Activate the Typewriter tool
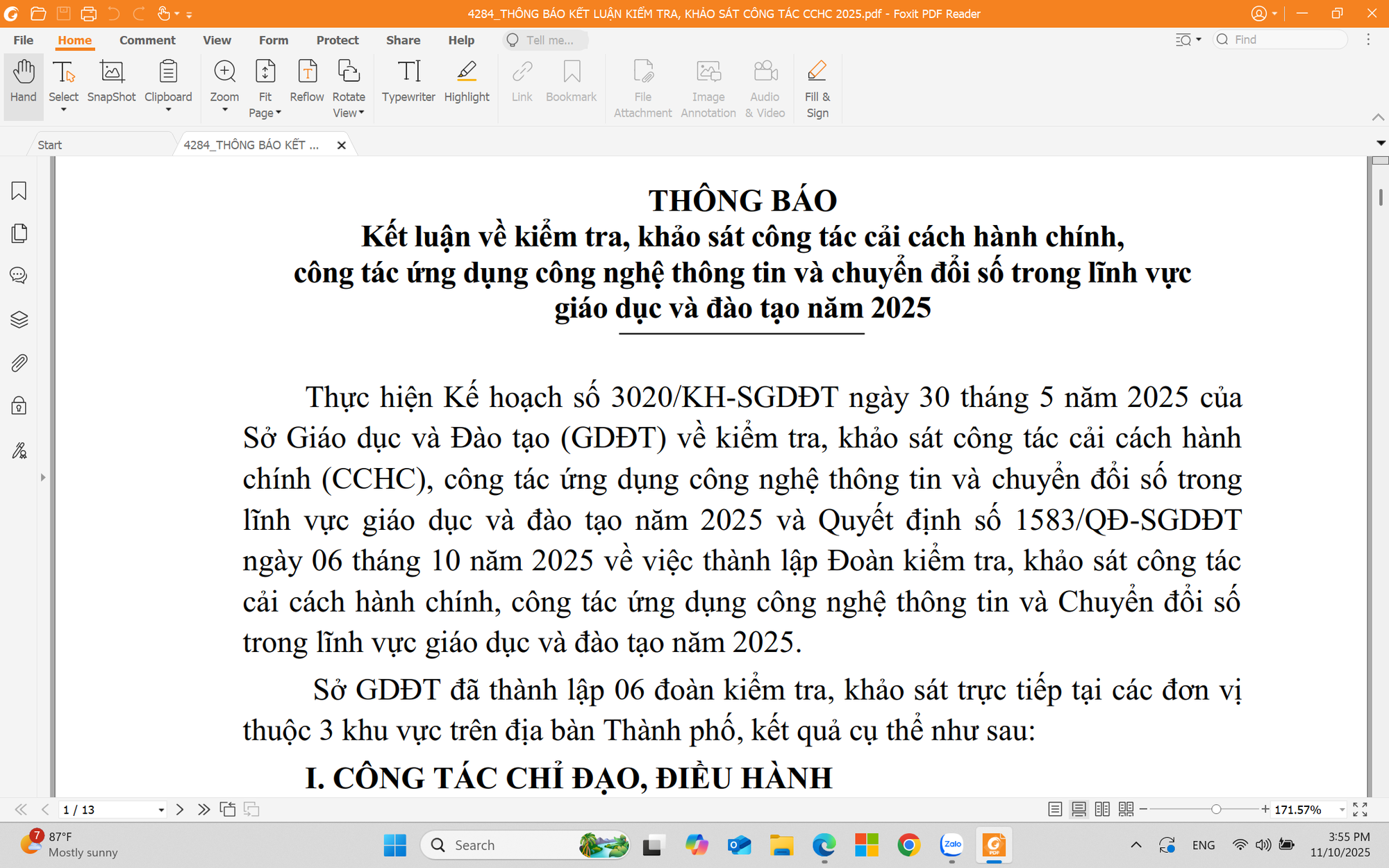Viewport: 1389px width, 868px height. (408, 85)
